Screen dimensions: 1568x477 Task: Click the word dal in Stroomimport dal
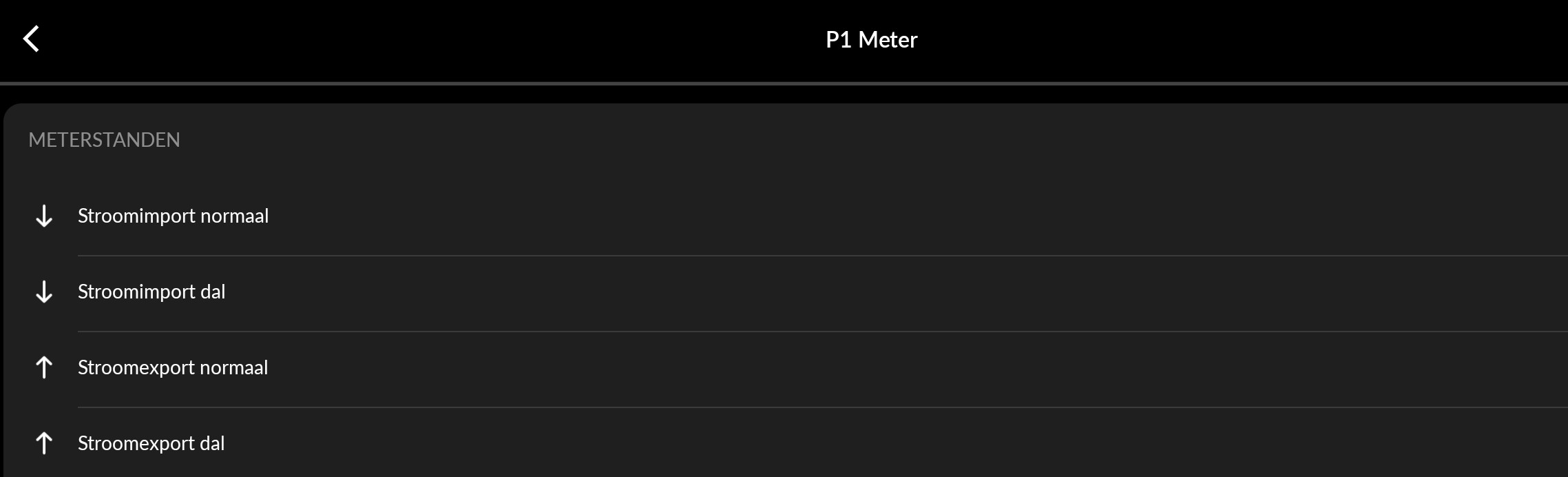point(213,292)
